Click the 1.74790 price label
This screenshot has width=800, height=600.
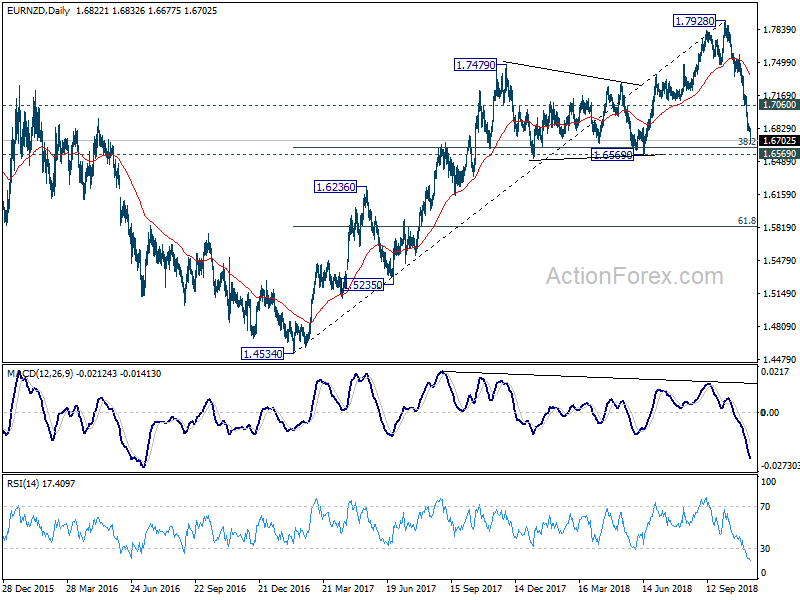(x=475, y=65)
